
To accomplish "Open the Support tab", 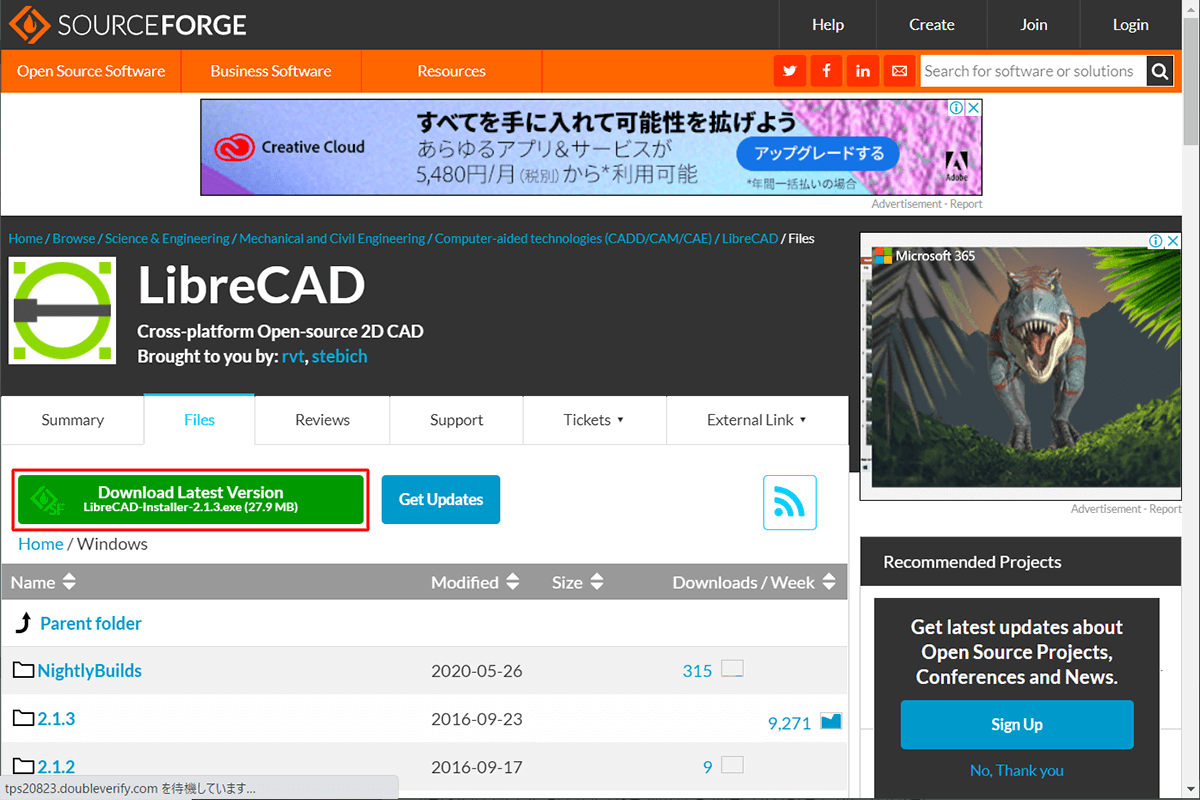I will (x=457, y=420).
